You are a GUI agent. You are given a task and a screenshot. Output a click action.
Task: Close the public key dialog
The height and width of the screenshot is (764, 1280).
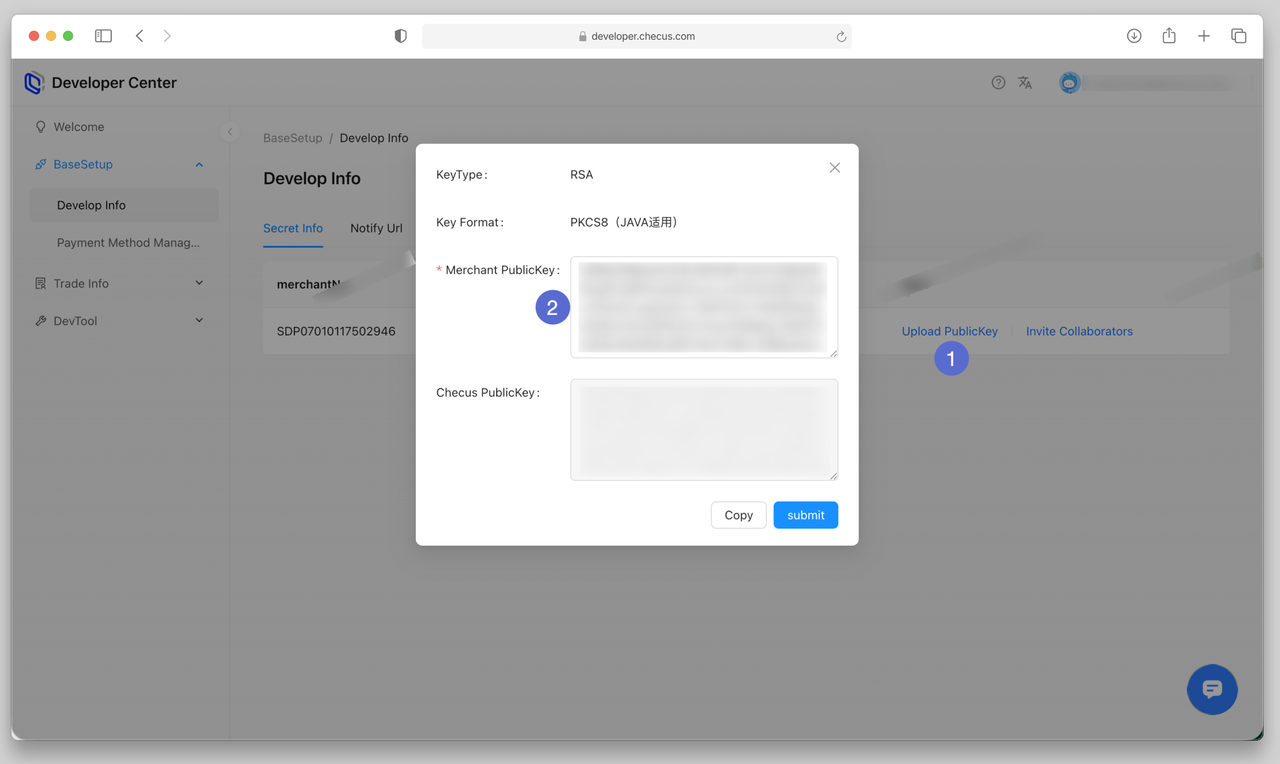click(x=834, y=168)
